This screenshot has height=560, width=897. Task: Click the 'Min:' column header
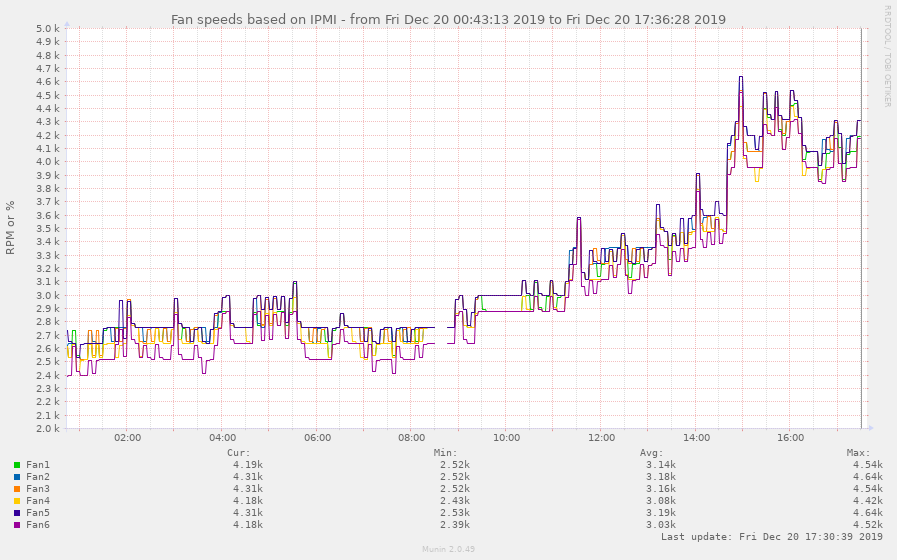pyautogui.click(x=446, y=452)
